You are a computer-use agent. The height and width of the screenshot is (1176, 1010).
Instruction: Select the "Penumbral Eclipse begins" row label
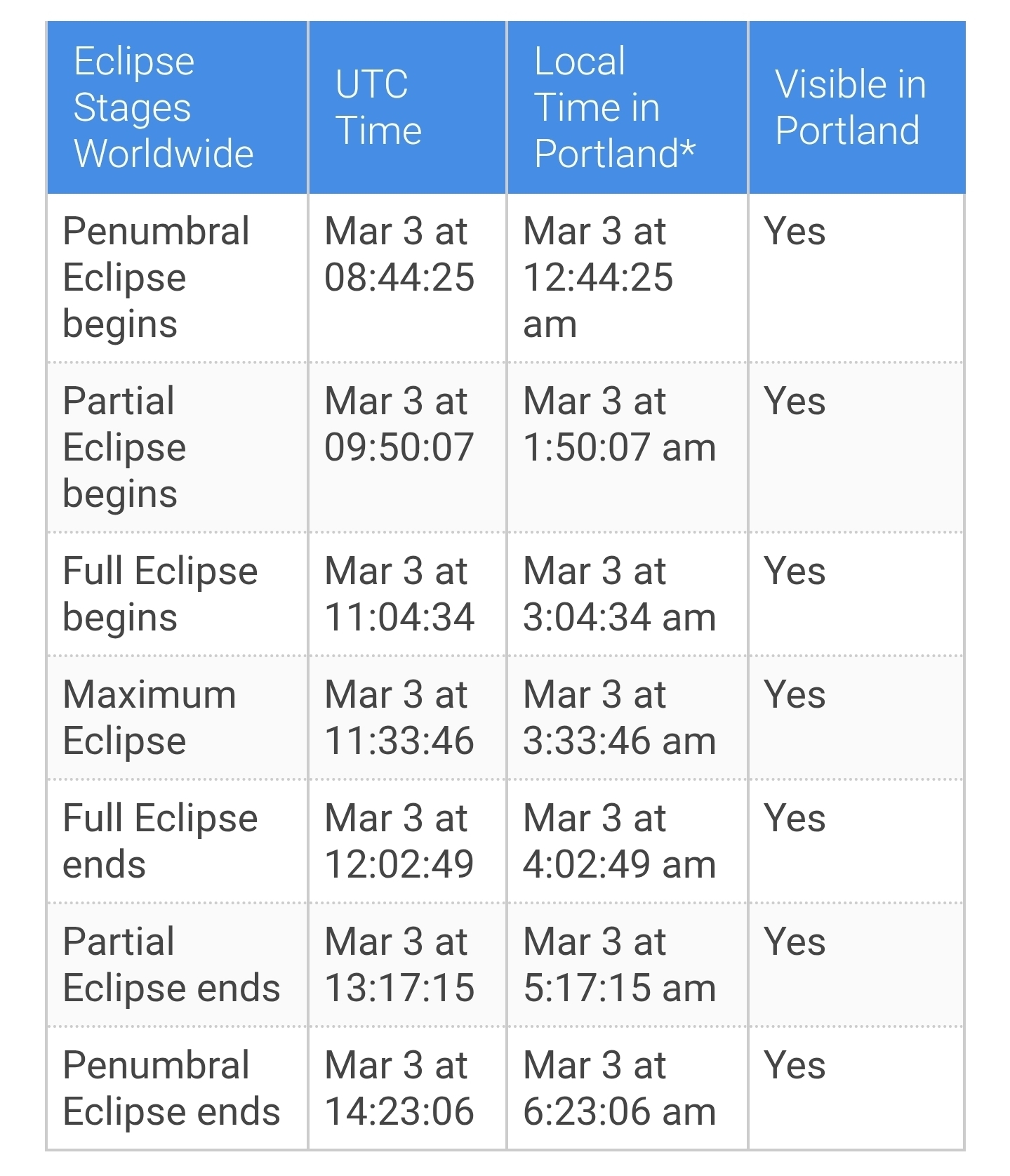tap(156, 277)
